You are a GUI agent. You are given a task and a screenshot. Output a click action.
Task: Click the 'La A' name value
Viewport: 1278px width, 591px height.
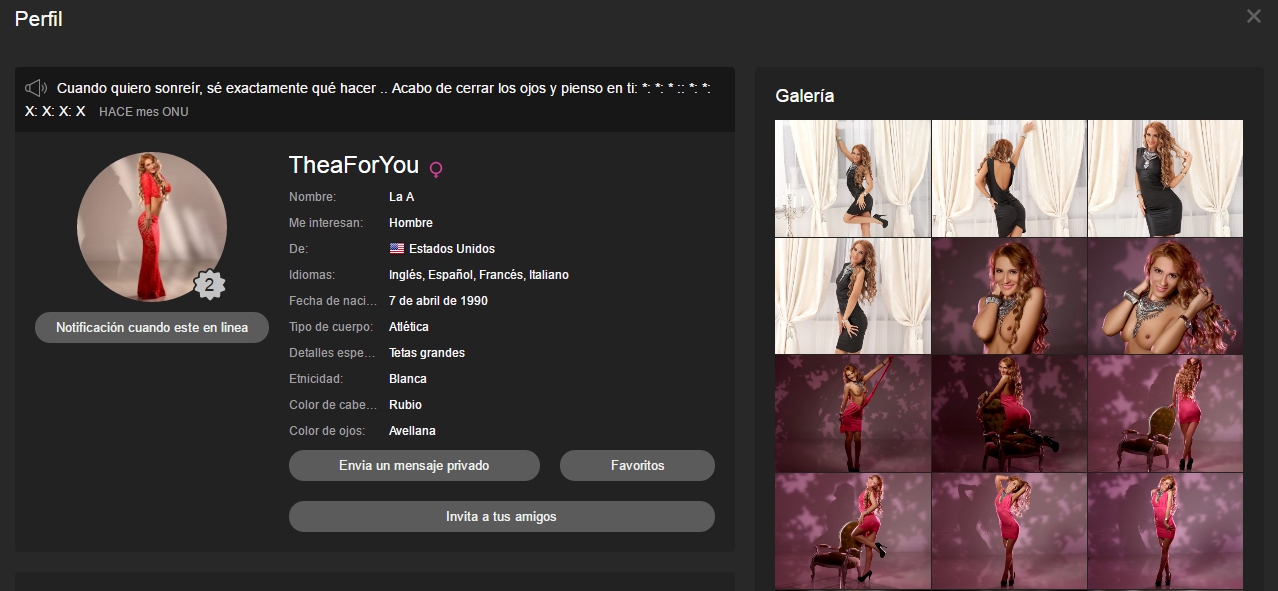point(401,197)
